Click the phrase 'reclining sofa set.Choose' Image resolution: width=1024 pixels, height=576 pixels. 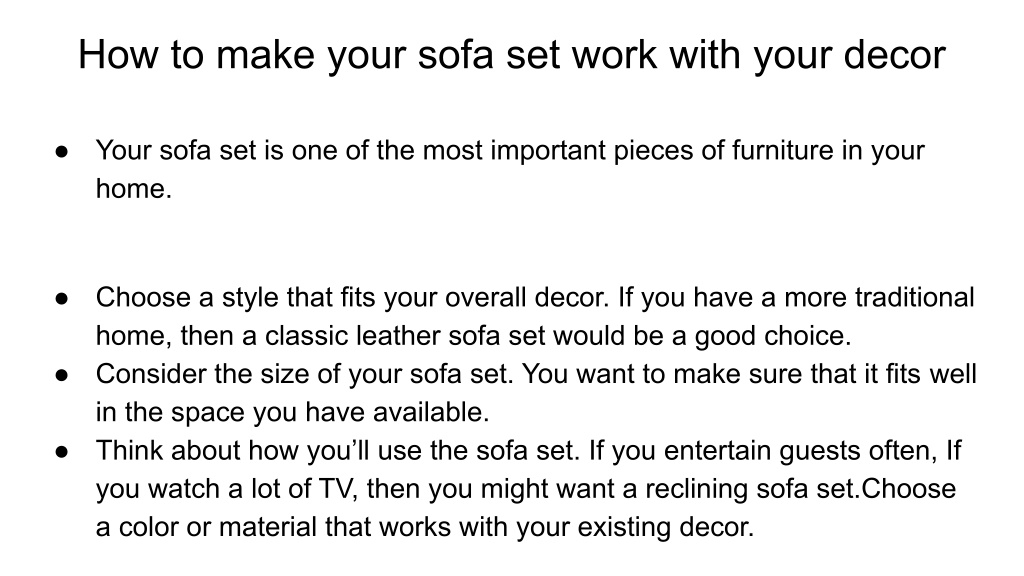tap(801, 489)
